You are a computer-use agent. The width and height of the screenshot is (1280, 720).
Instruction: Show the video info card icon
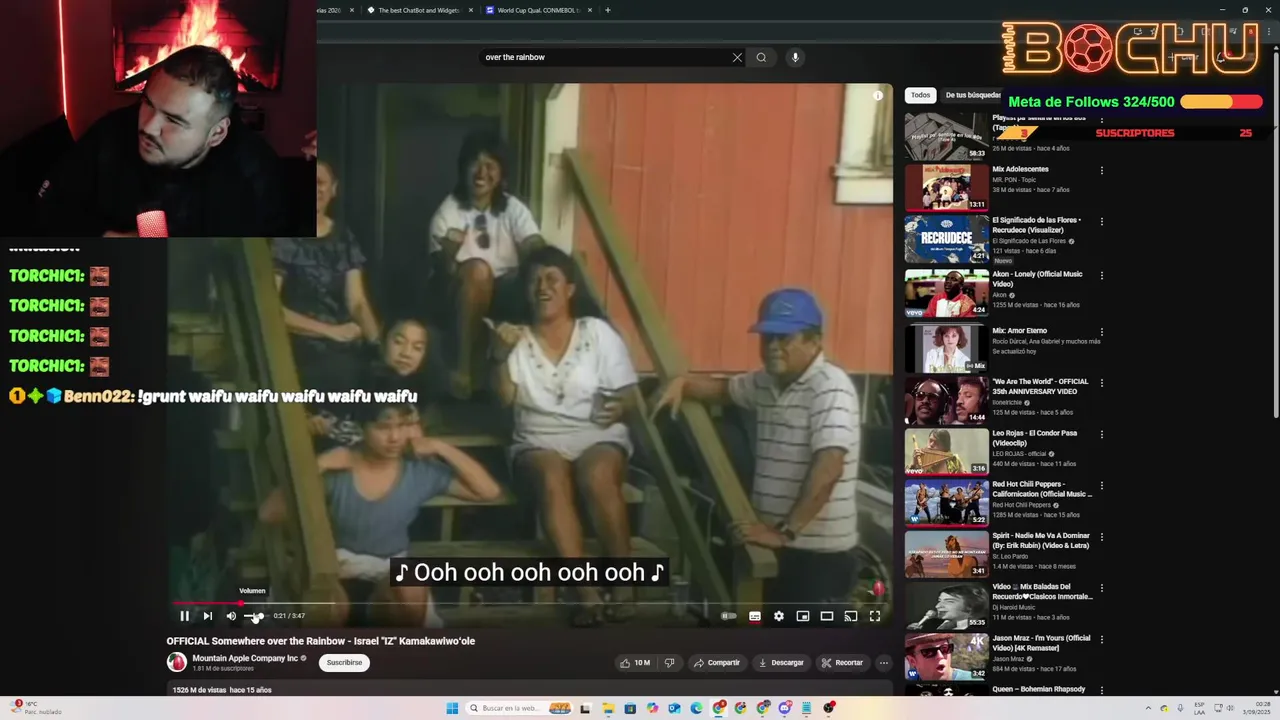point(878,96)
